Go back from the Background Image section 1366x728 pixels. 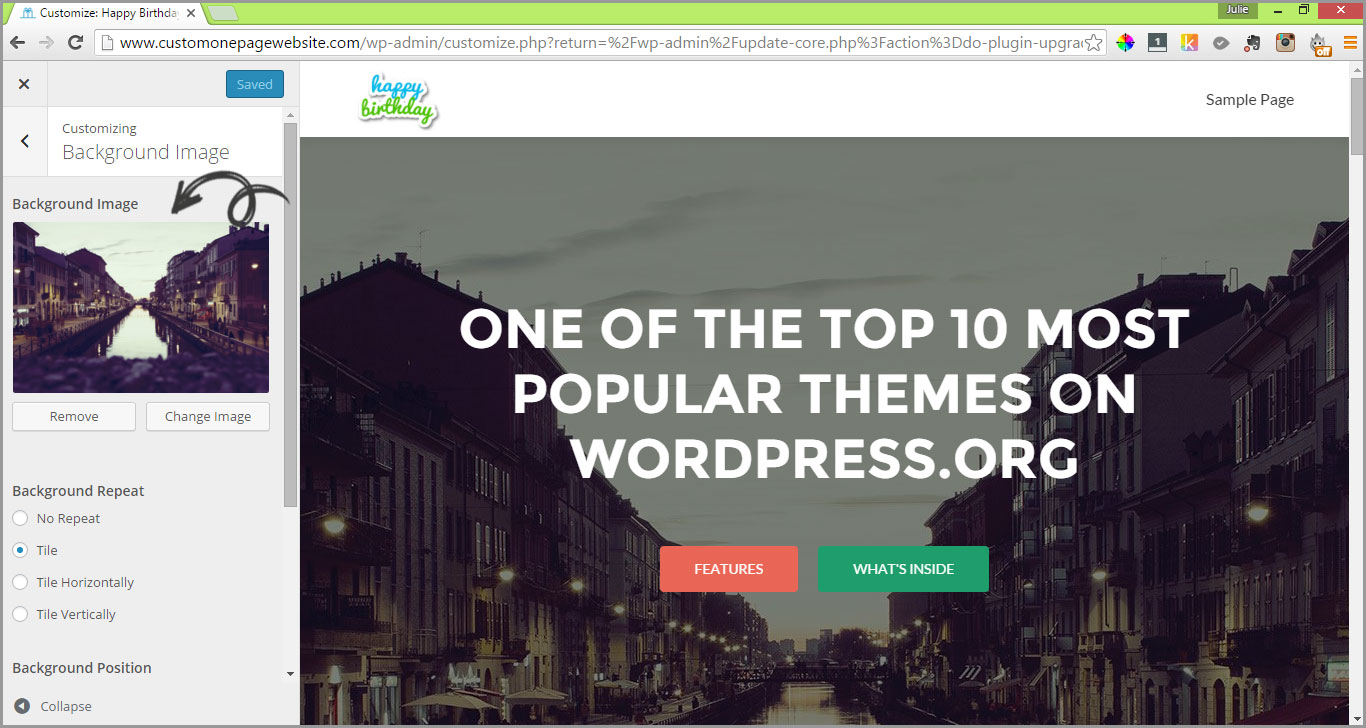(x=25, y=141)
